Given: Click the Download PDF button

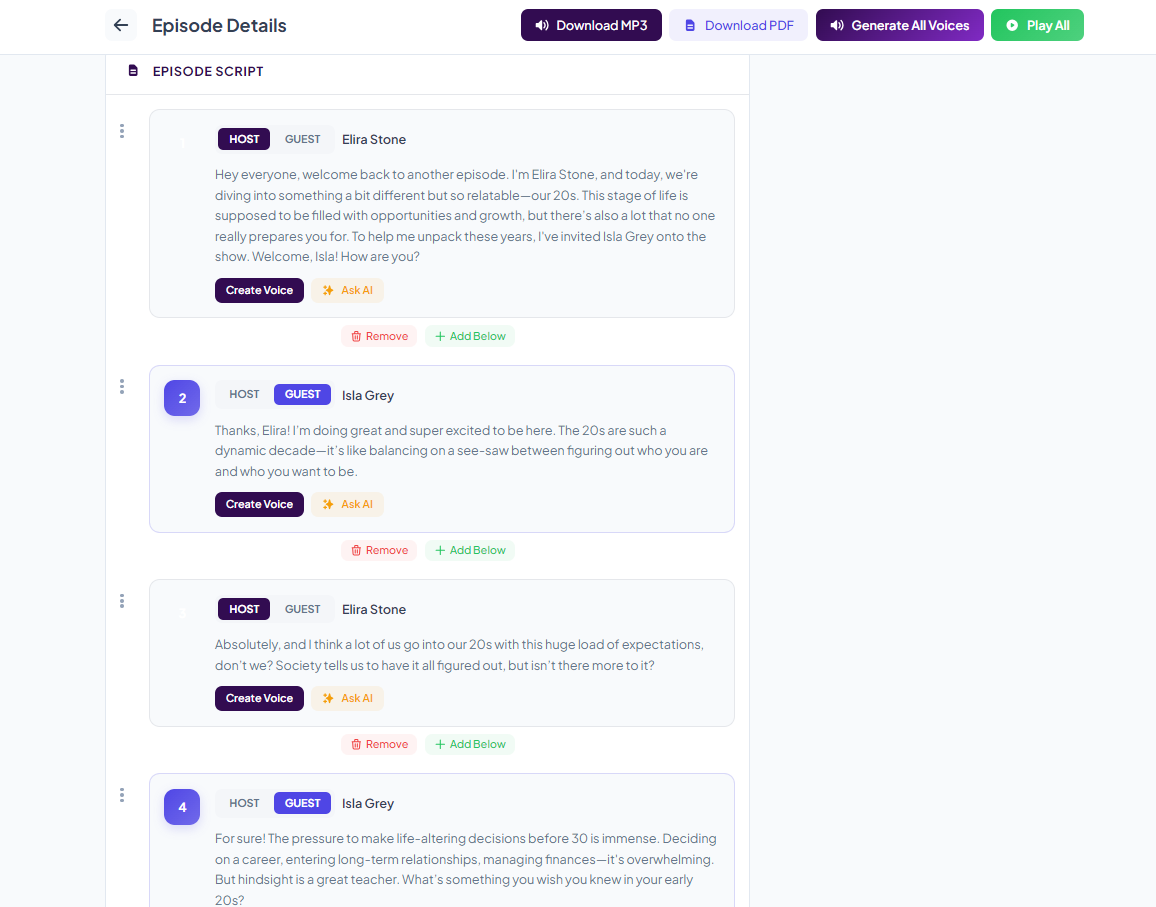Looking at the screenshot, I should point(739,25).
